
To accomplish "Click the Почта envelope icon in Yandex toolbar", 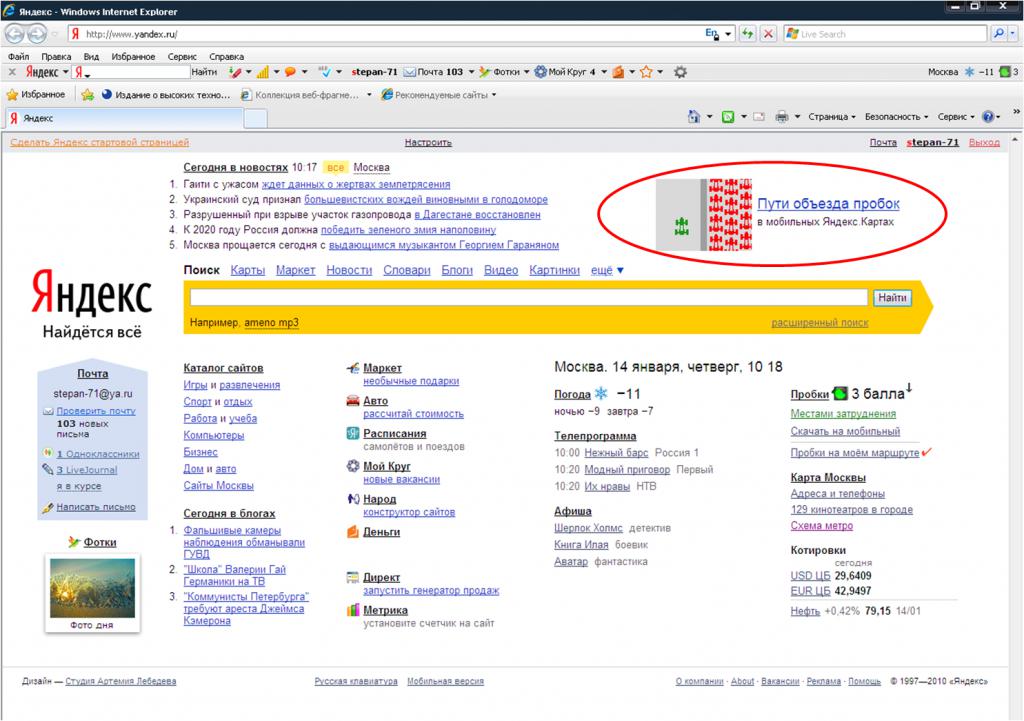I will click(409, 72).
